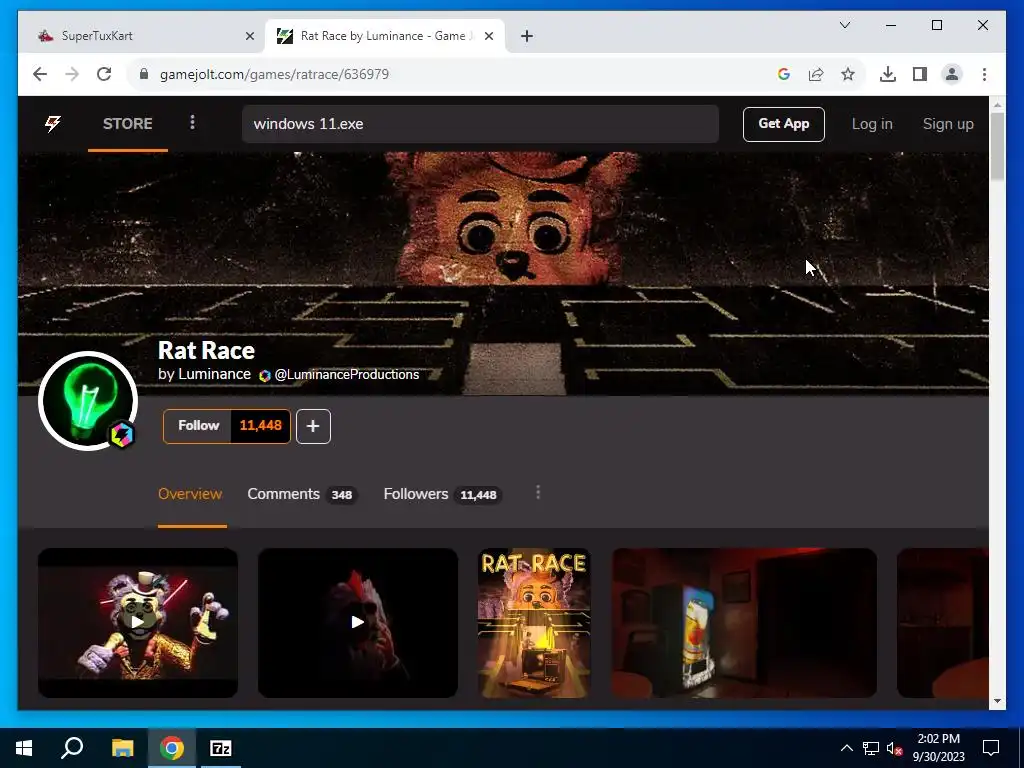This screenshot has height=768, width=1024.
Task: Follow the Rat Race game
Action: click(x=199, y=426)
